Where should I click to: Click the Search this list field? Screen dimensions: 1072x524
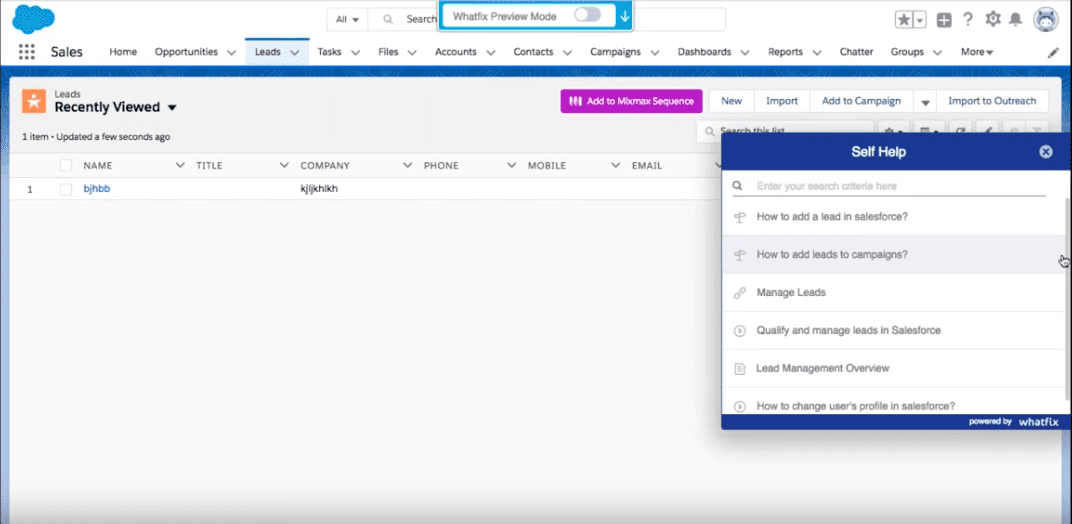786,131
